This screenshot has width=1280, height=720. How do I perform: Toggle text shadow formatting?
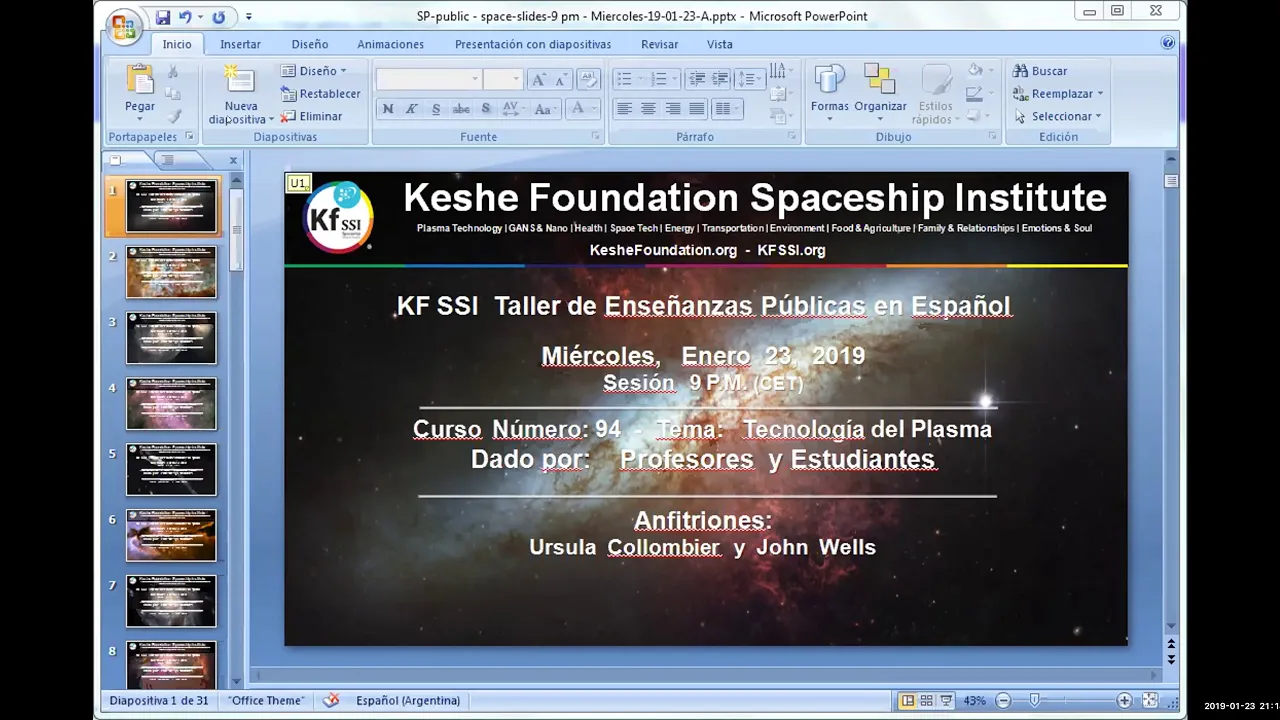coord(486,109)
